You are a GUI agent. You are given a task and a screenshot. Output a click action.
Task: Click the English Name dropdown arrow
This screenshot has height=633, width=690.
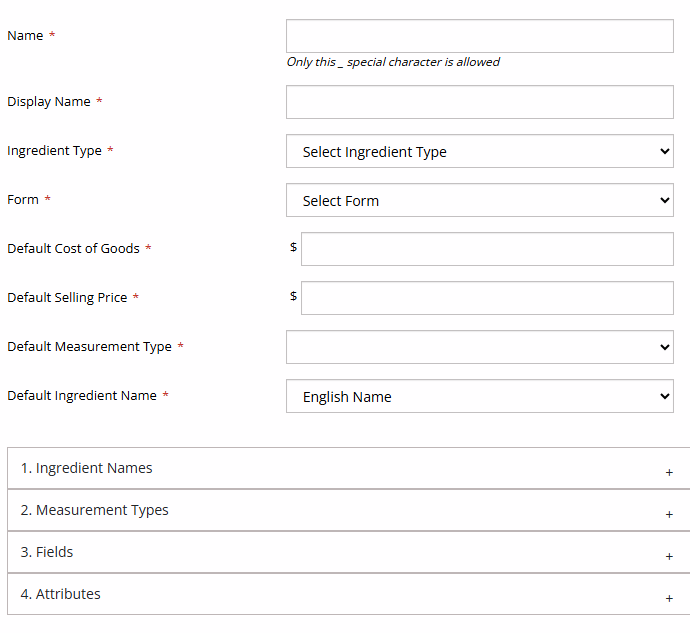[665, 396]
